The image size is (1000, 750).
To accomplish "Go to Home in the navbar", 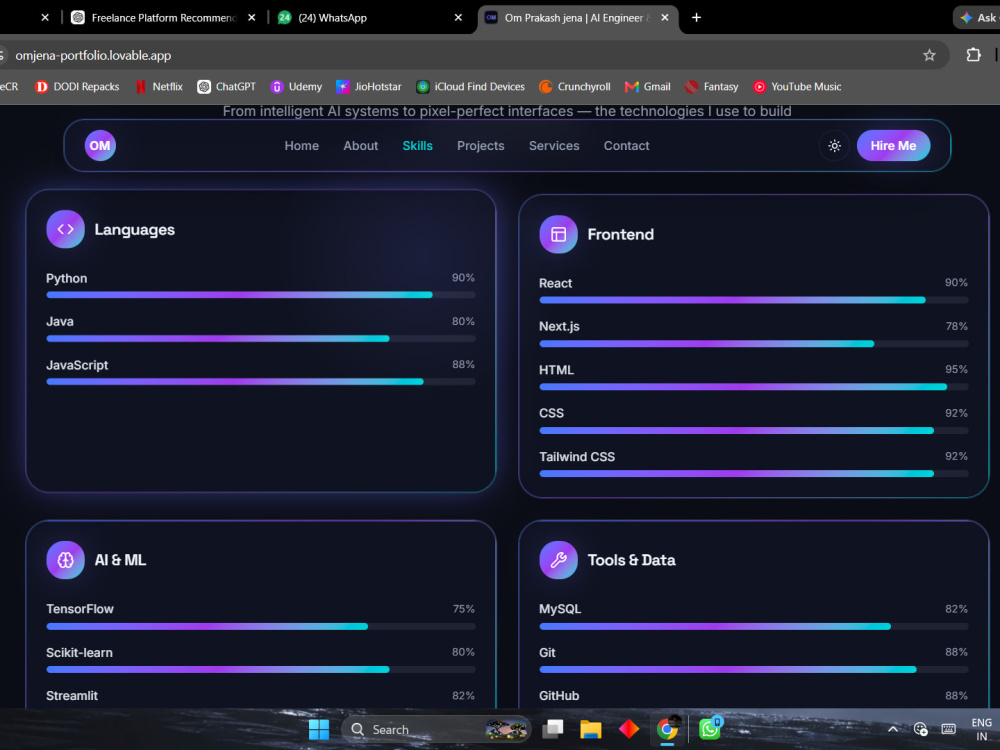I will pyautogui.click(x=302, y=146).
